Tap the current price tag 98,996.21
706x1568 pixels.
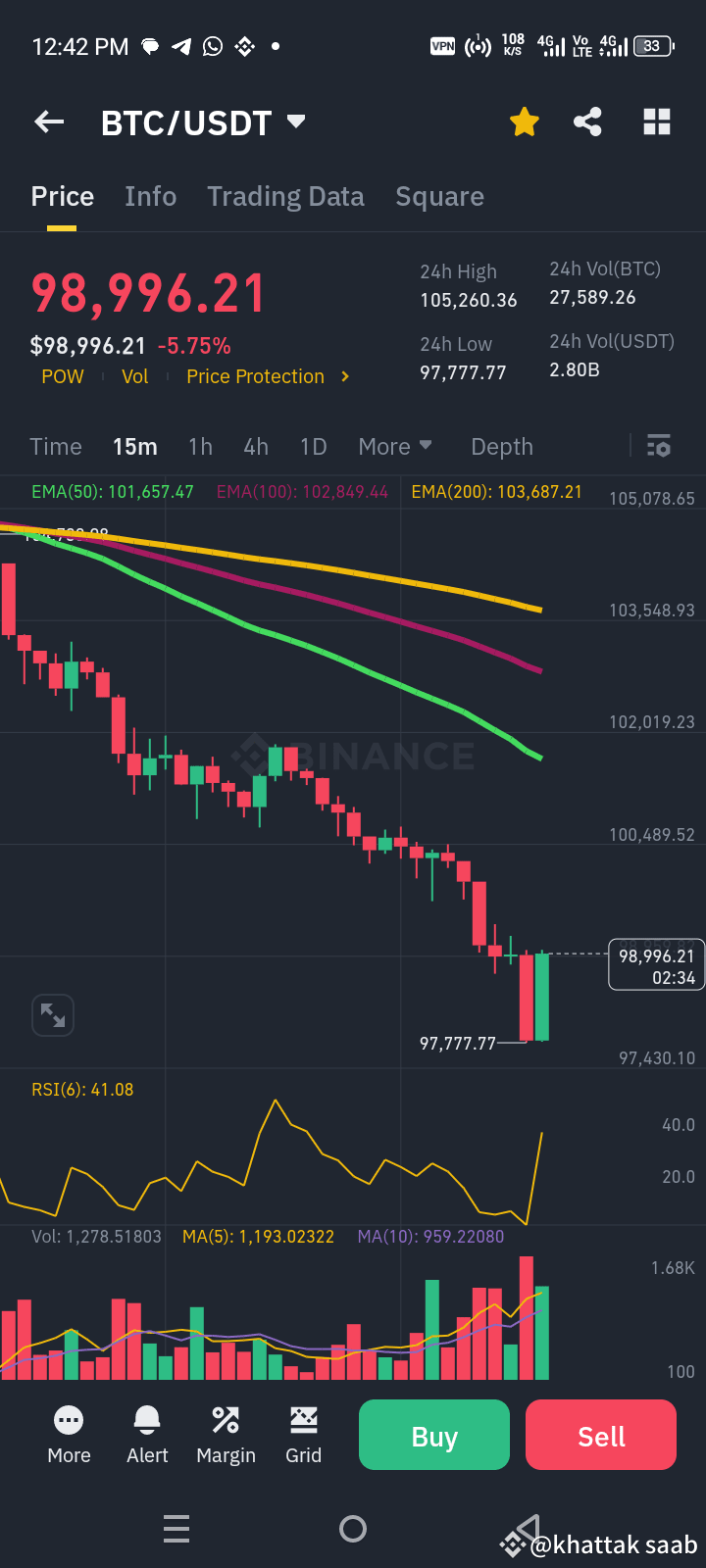click(x=656, y=965)
